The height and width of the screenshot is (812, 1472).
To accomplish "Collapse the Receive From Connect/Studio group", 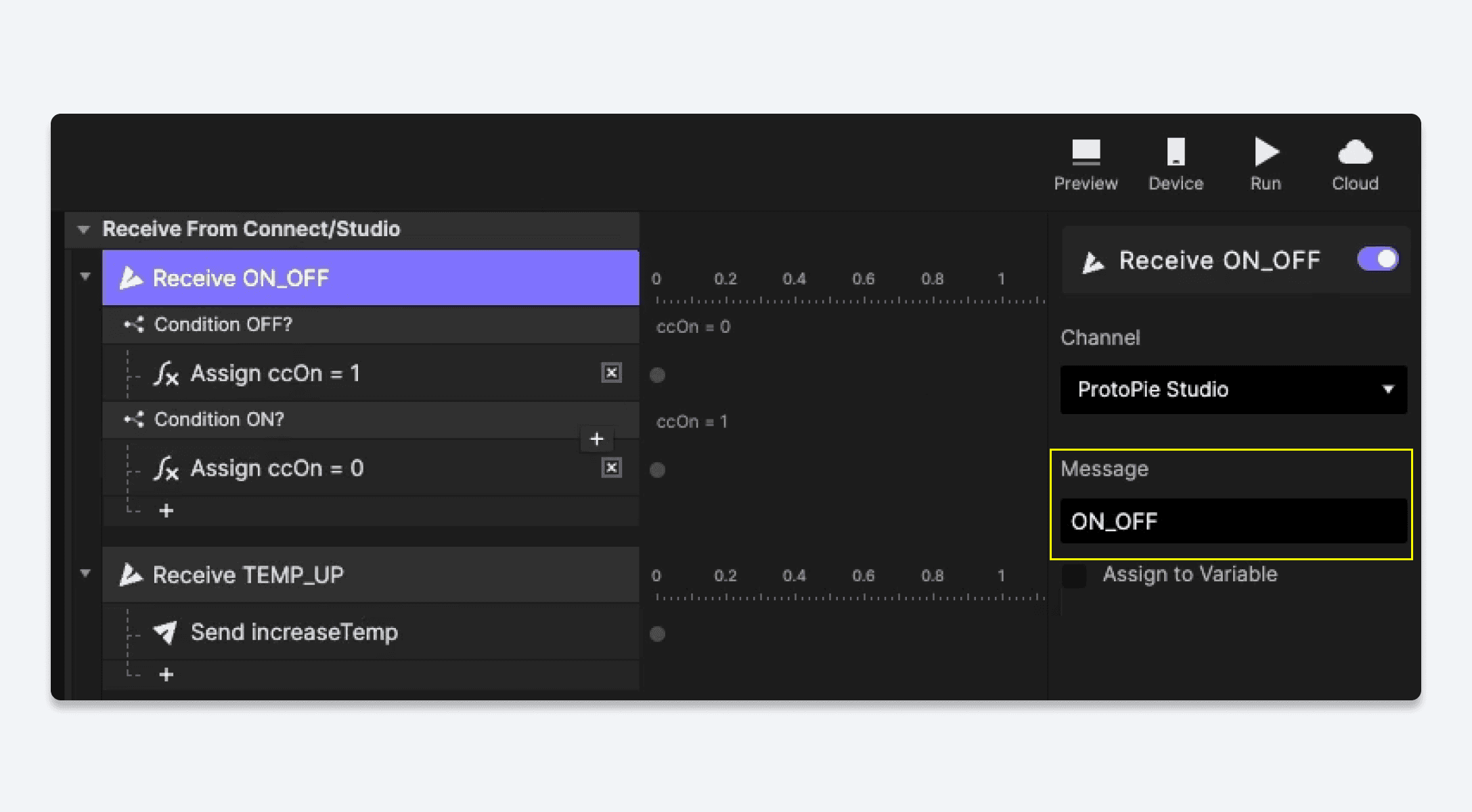I will pyautogui.click(x=83, y=229).
